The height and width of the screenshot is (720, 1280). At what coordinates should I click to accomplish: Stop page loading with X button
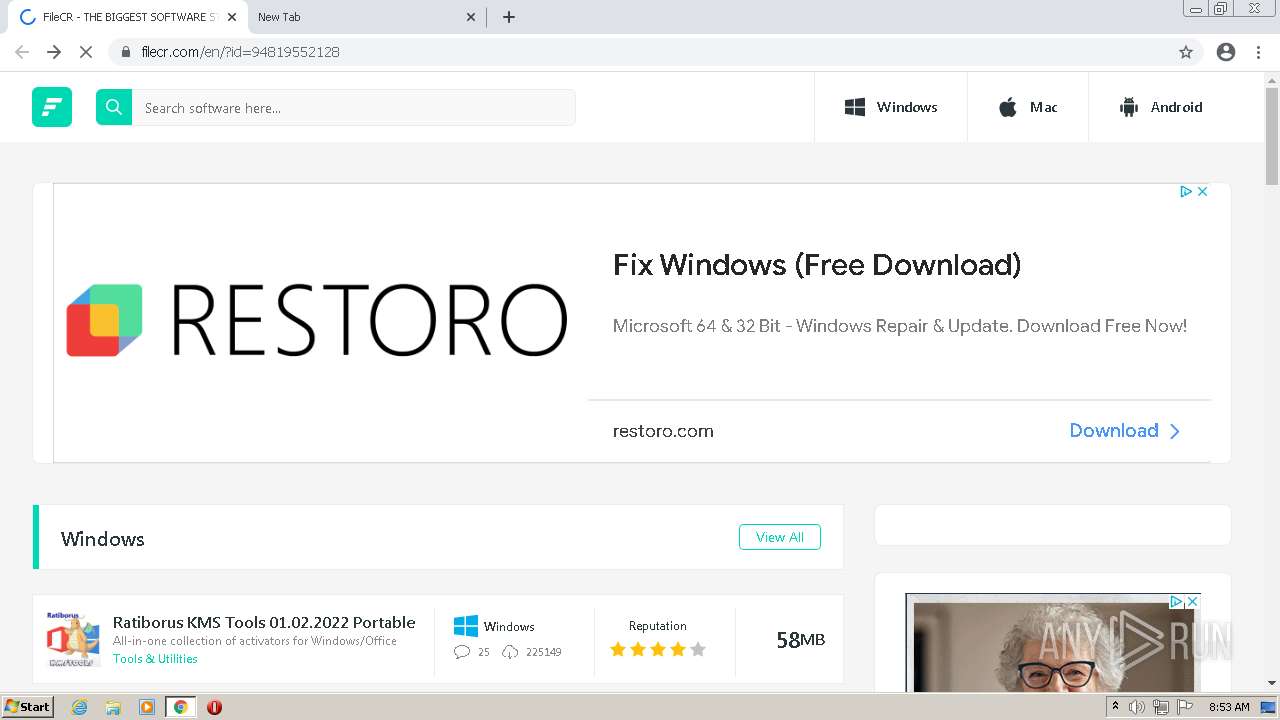[x=86, y=52]
